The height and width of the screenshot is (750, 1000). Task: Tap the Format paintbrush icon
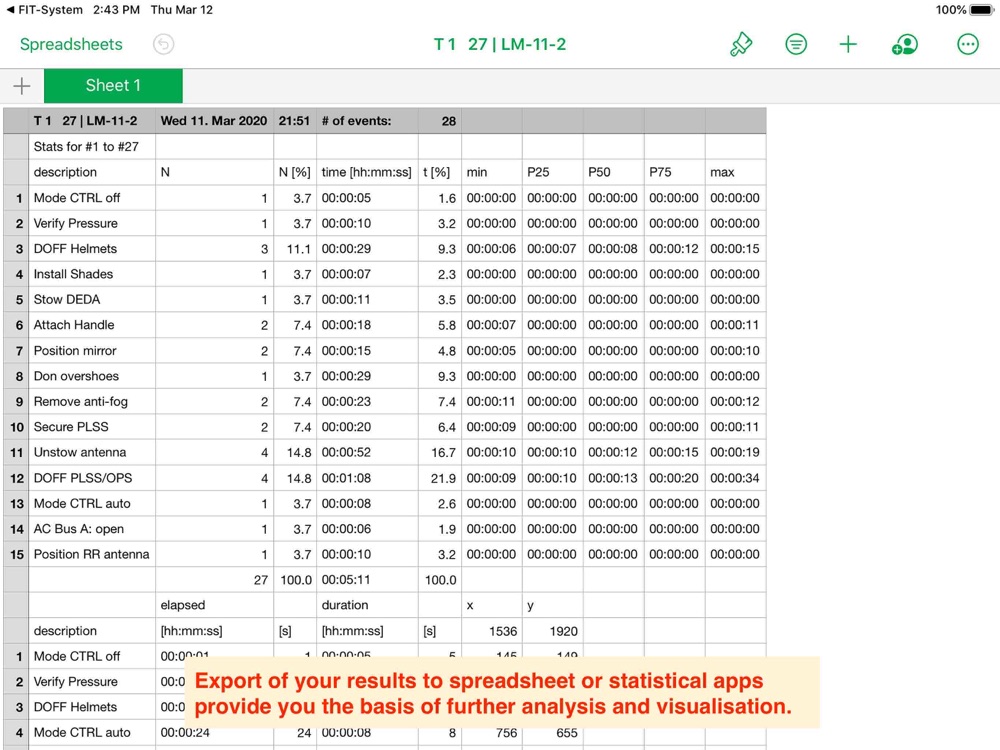click(741, 45)
